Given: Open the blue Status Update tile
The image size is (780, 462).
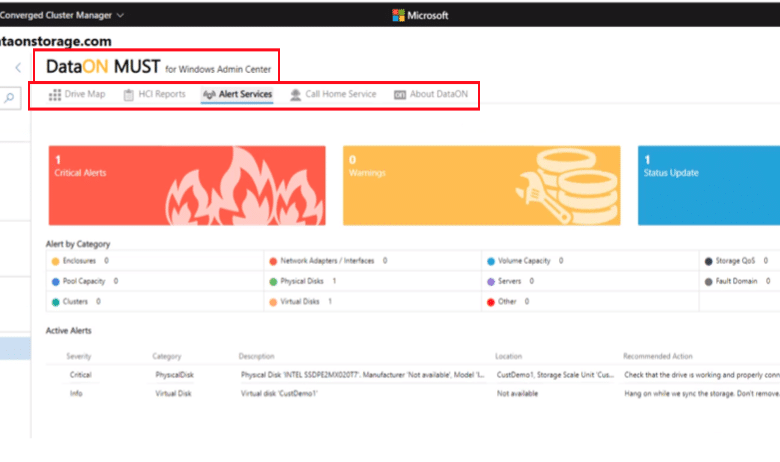Looking at the screenshot, I should pyautogui.click(x=709, y=185).
